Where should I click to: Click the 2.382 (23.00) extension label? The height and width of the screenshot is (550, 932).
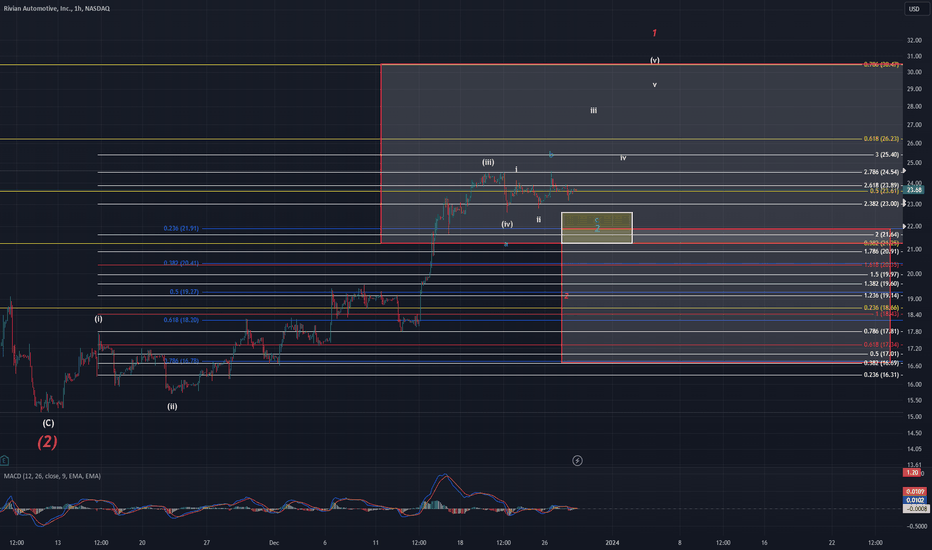[x=881, y=204]
